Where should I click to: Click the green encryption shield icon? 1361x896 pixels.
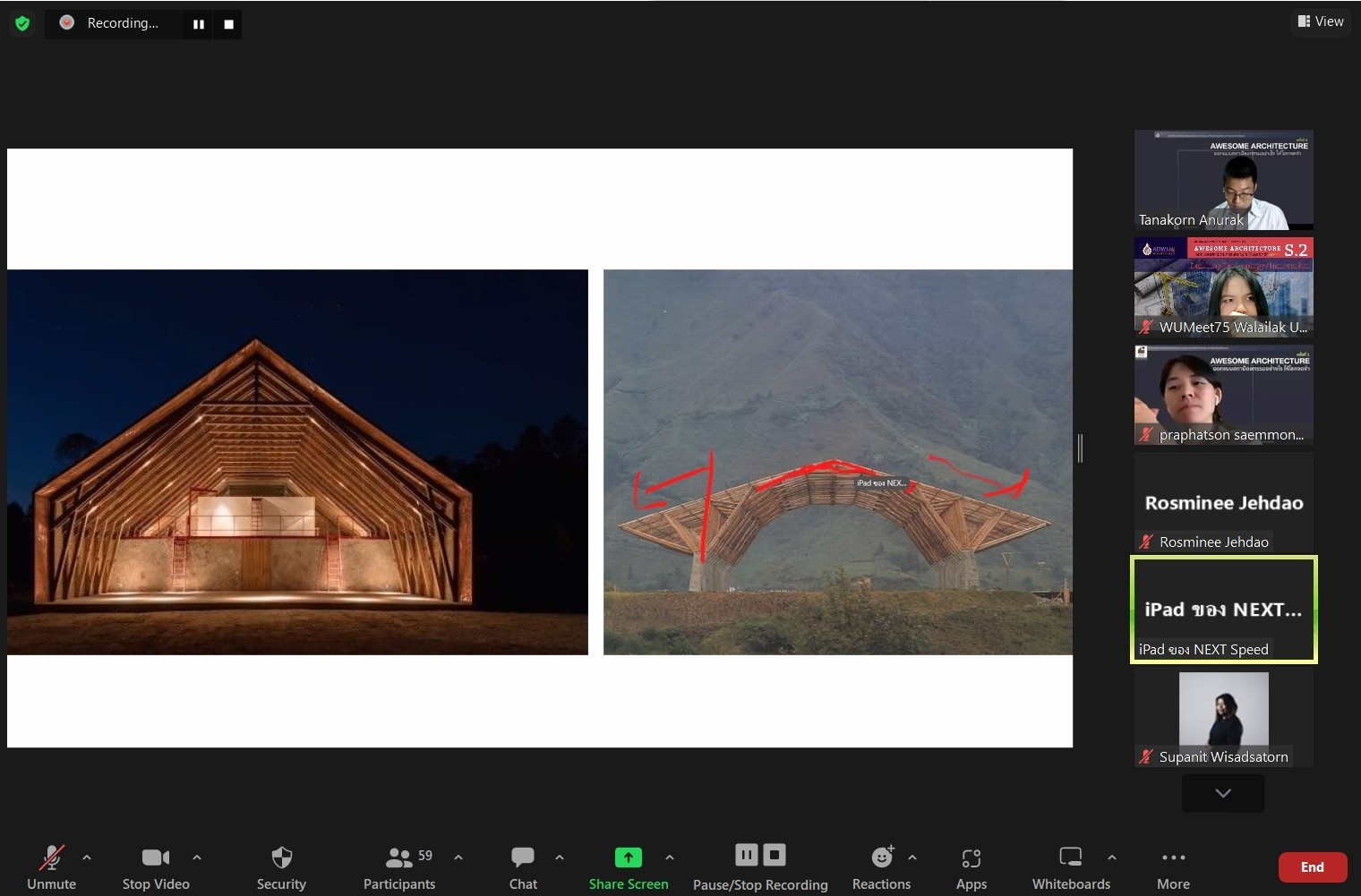[22, 23]
